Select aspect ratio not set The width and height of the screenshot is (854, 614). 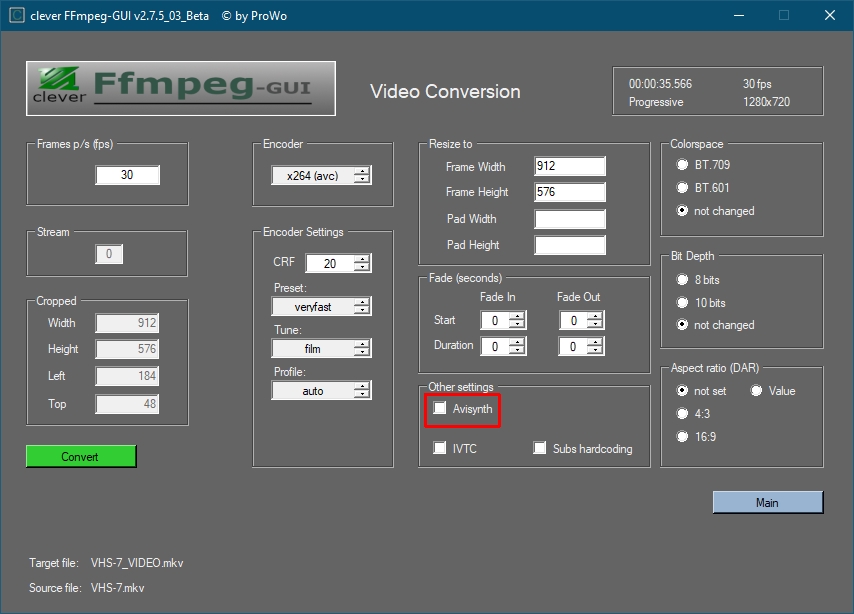[682, 391]
